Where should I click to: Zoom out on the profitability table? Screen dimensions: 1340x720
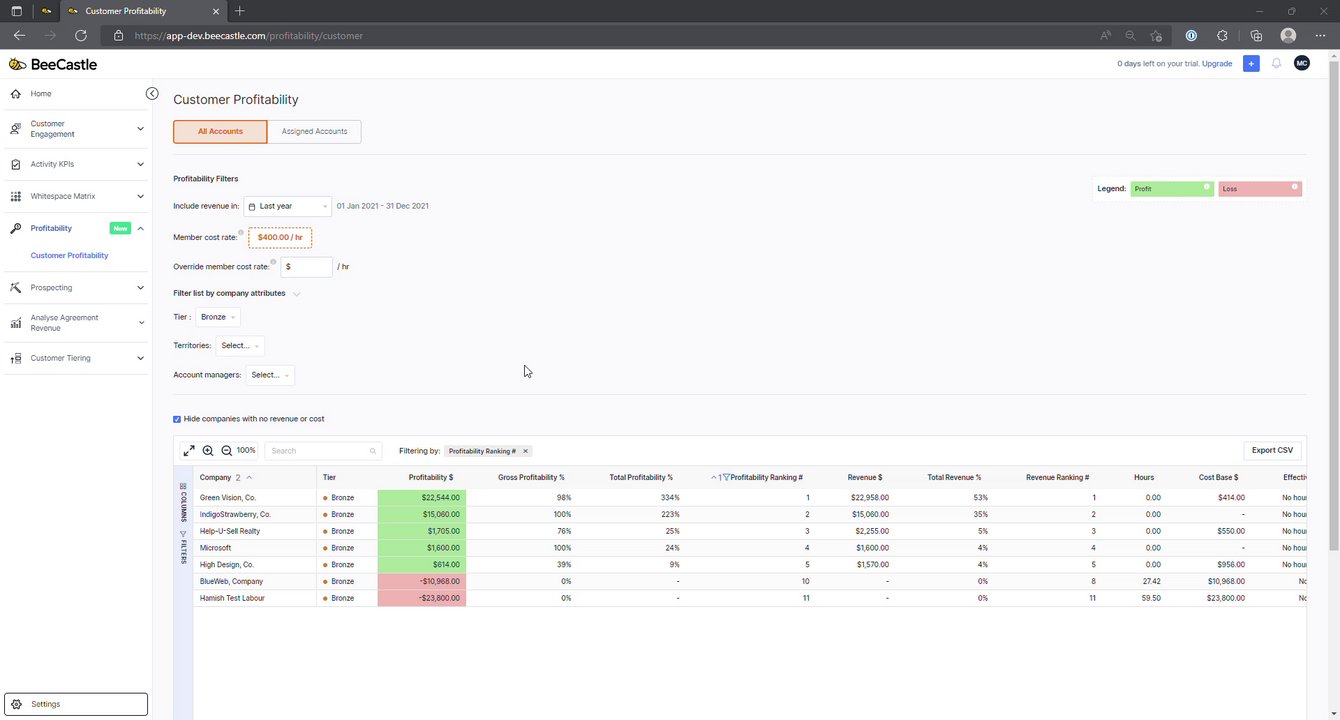click(227, 451)
